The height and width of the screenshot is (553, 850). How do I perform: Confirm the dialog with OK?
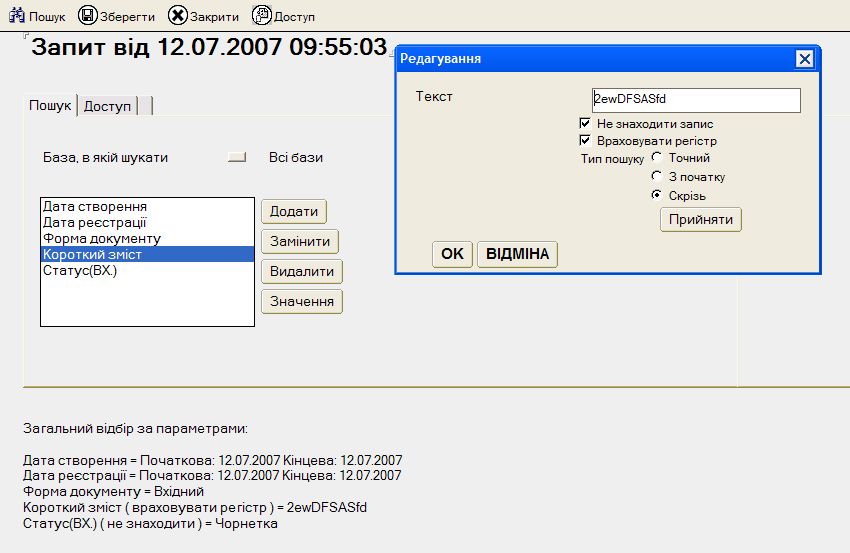coord(452,254)
